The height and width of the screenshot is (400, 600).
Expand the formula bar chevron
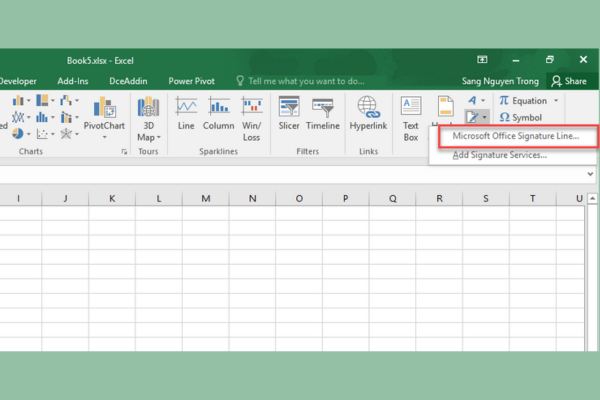(590, 174)
